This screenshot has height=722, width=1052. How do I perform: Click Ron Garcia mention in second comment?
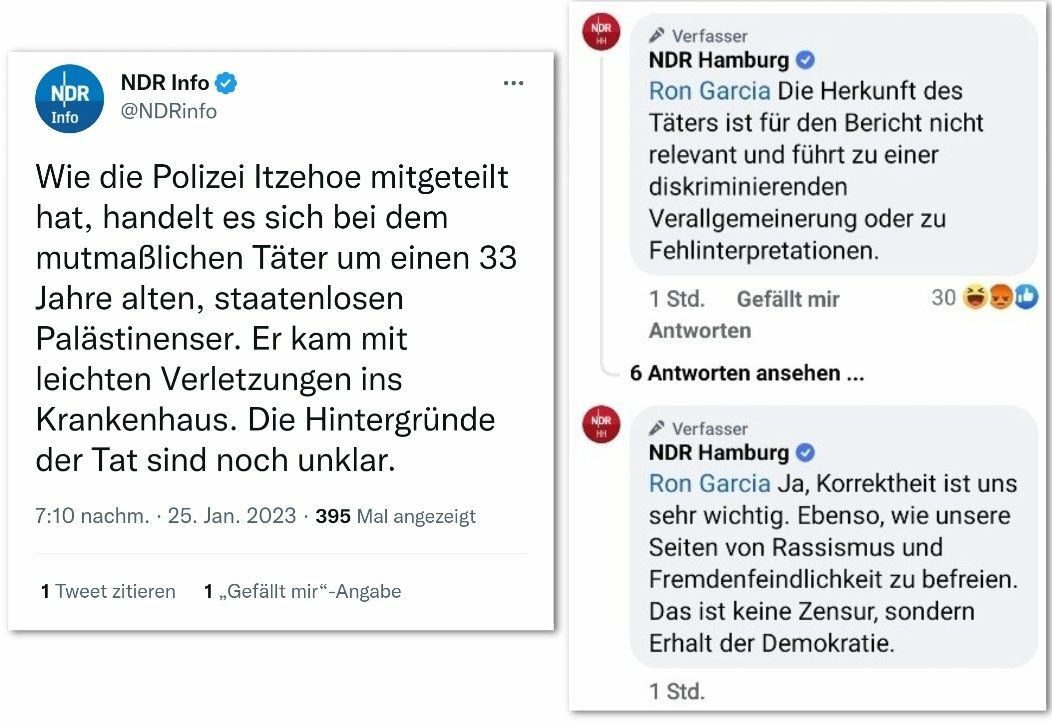709,484
